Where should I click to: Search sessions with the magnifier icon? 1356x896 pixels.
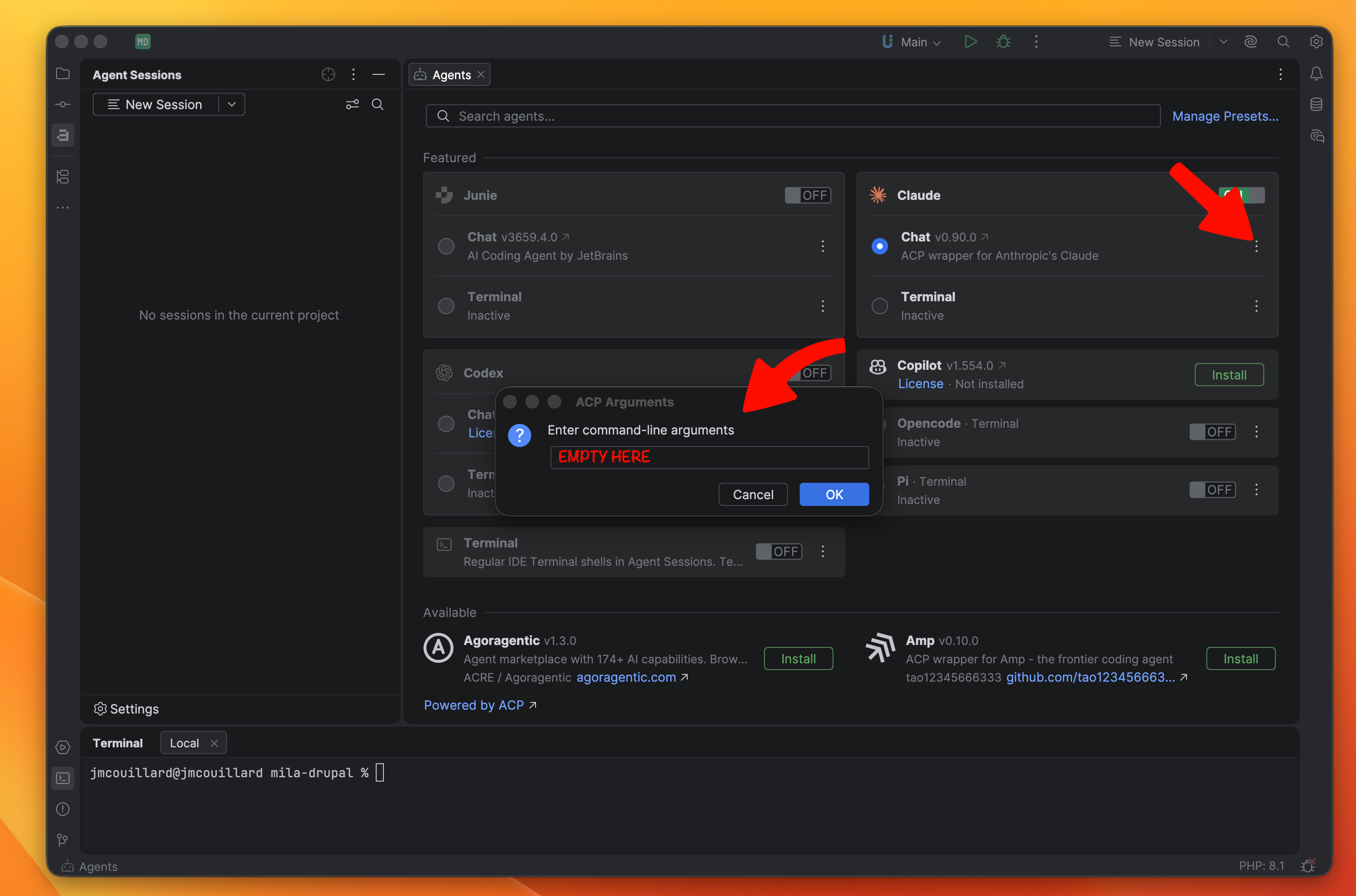click(378, 105)
